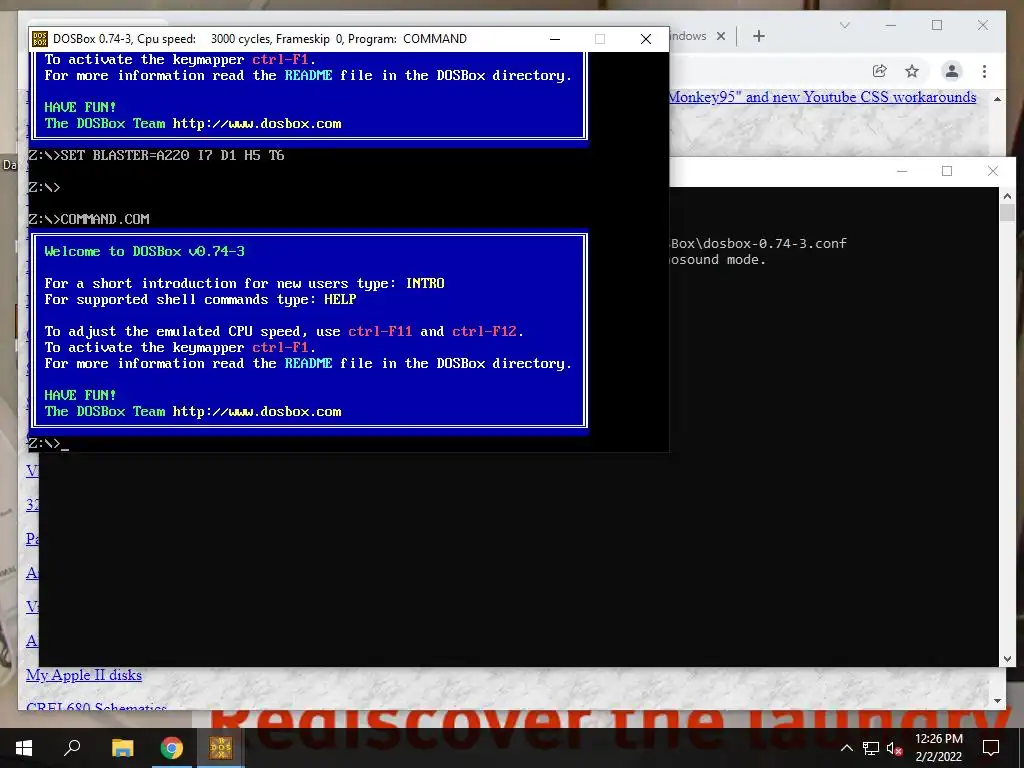This screenshot has height=768, width=1024.
Task: Click the lower http://www.dosbox.com text
Action: pos(257,411)
